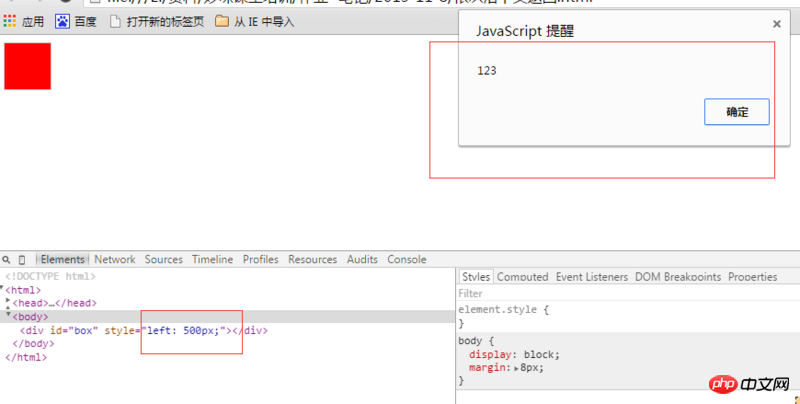The width and height of the screenshot is (800, 404).
Task: Select the Styles sidebar tab
Action: click(476, 276)
